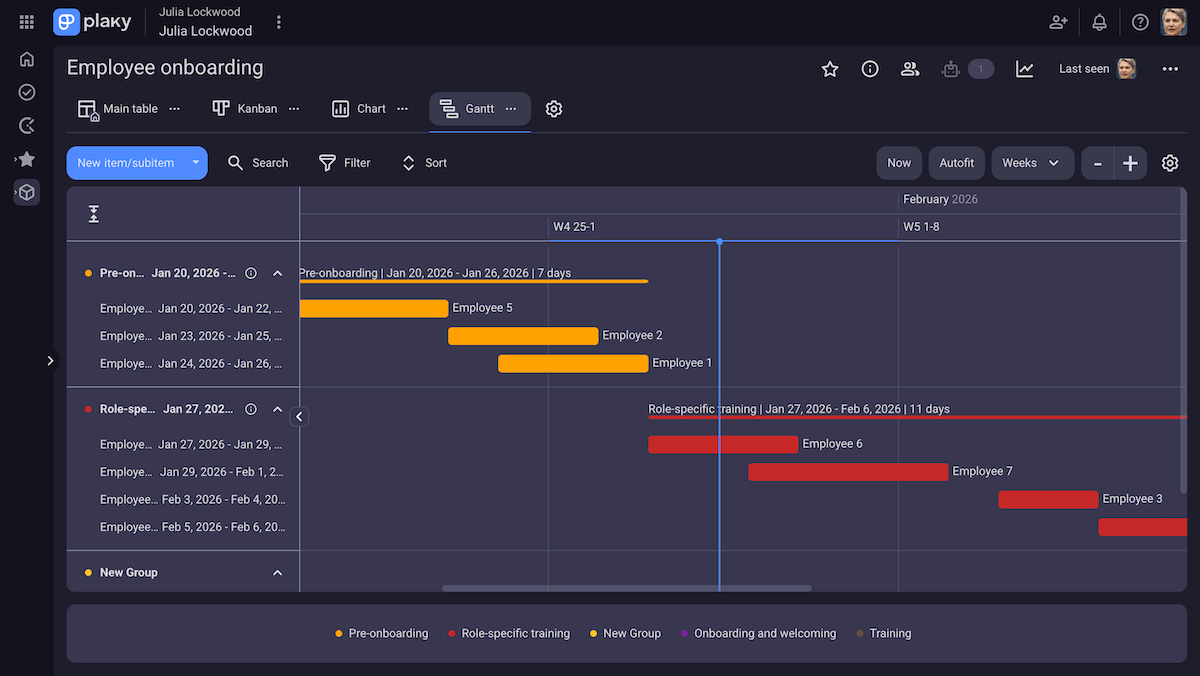Open the Home icon in sidebar
Screen dimensions: 1200x676
pos(26,59)
